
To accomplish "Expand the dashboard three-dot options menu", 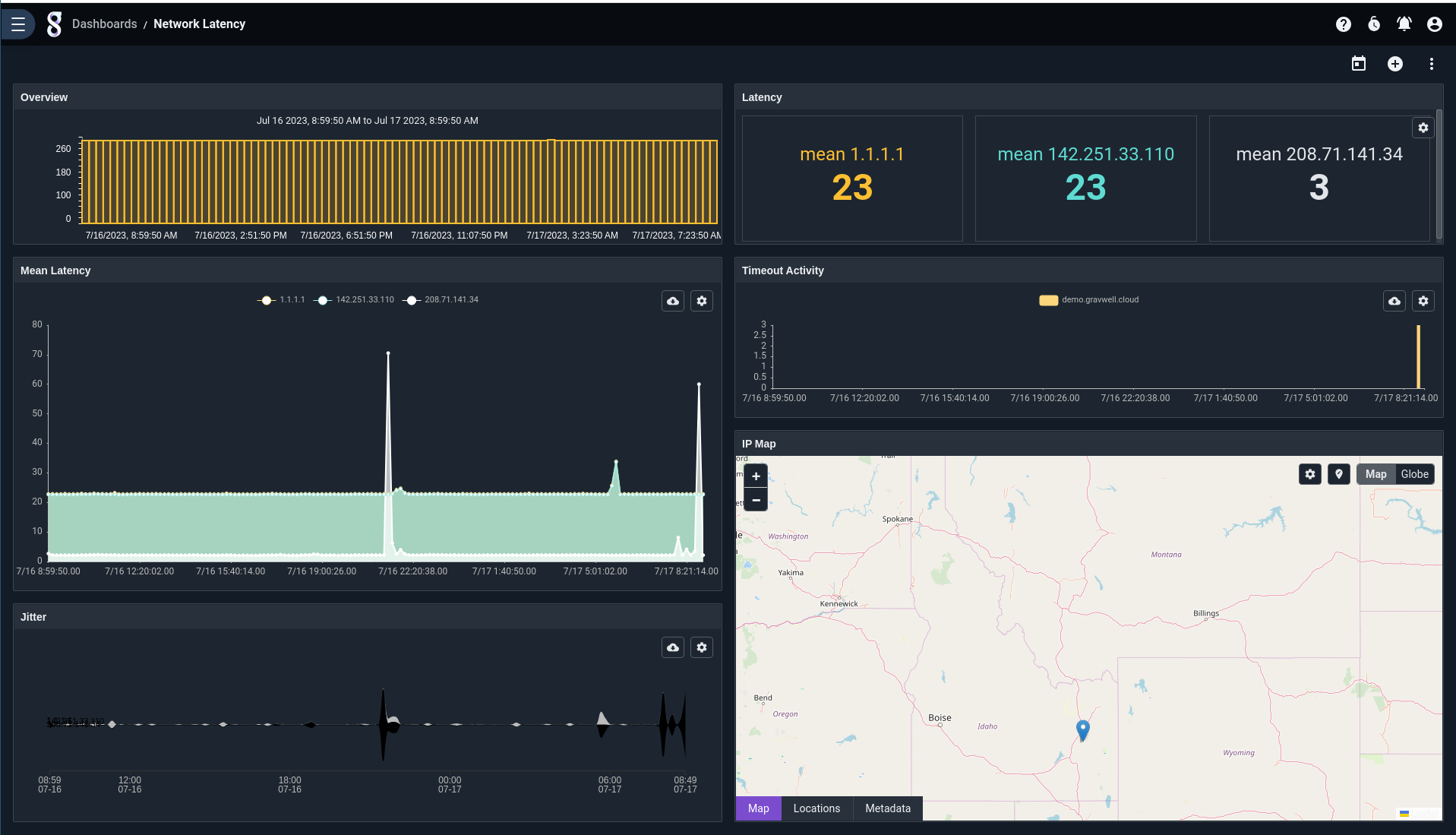I will pyautogui.click(x=1431, y=64).
